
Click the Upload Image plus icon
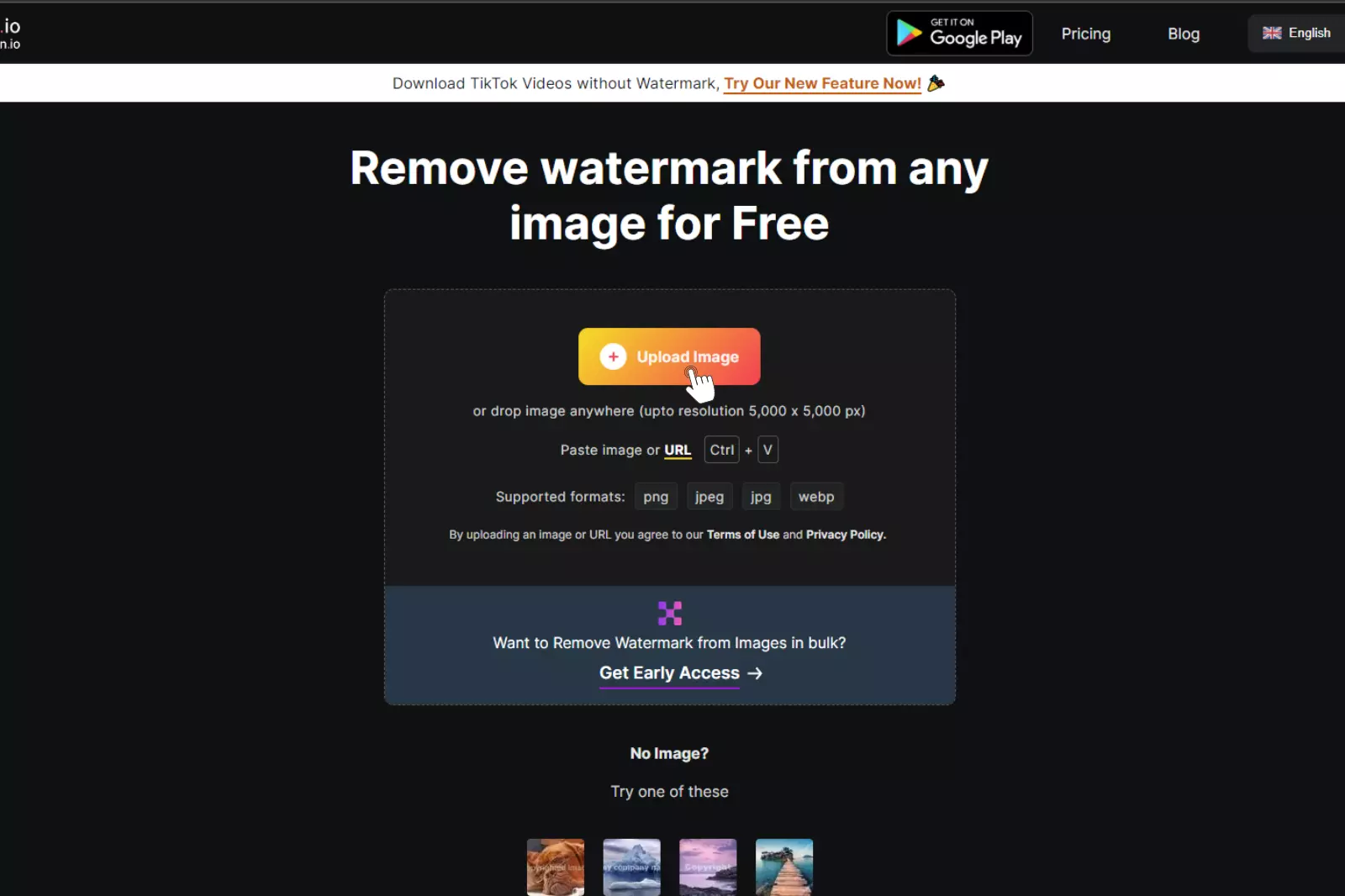613,356
